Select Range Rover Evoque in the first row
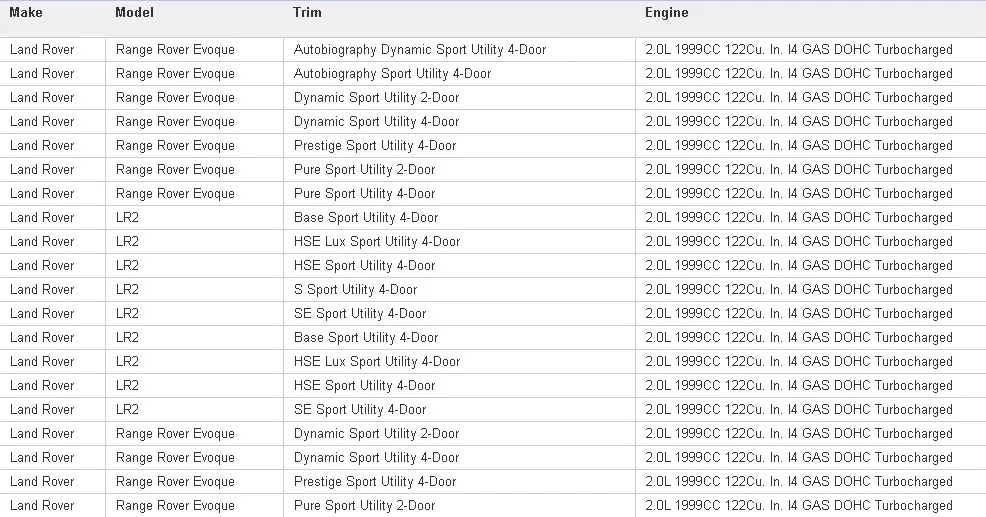 175,50
